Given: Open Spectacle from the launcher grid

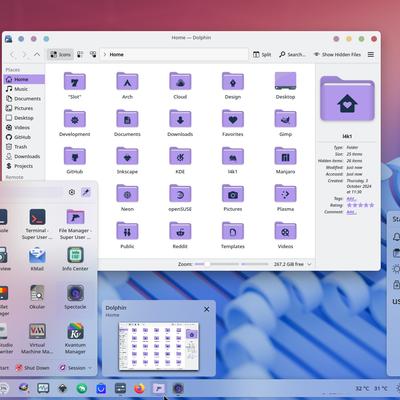Looking at the screenshot, I should (75, 297).
